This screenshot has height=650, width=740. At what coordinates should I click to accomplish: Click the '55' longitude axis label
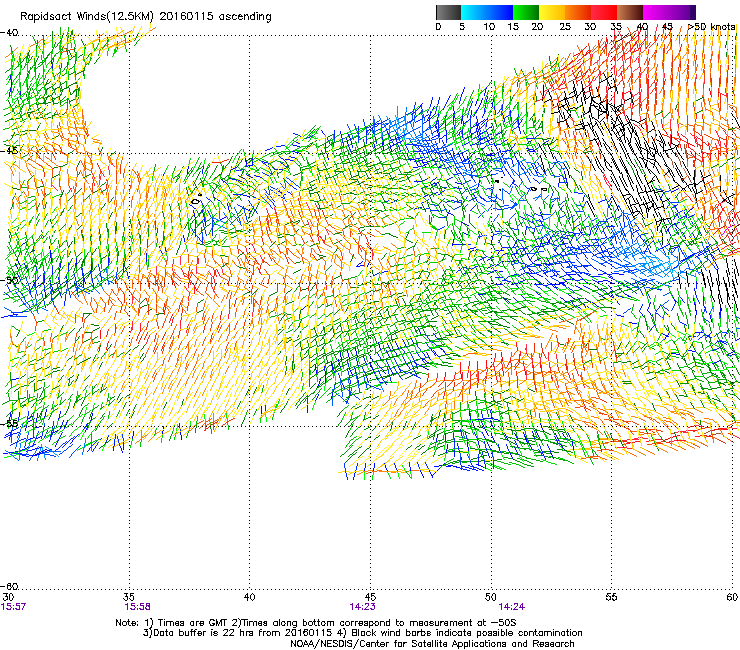point(611,597)
